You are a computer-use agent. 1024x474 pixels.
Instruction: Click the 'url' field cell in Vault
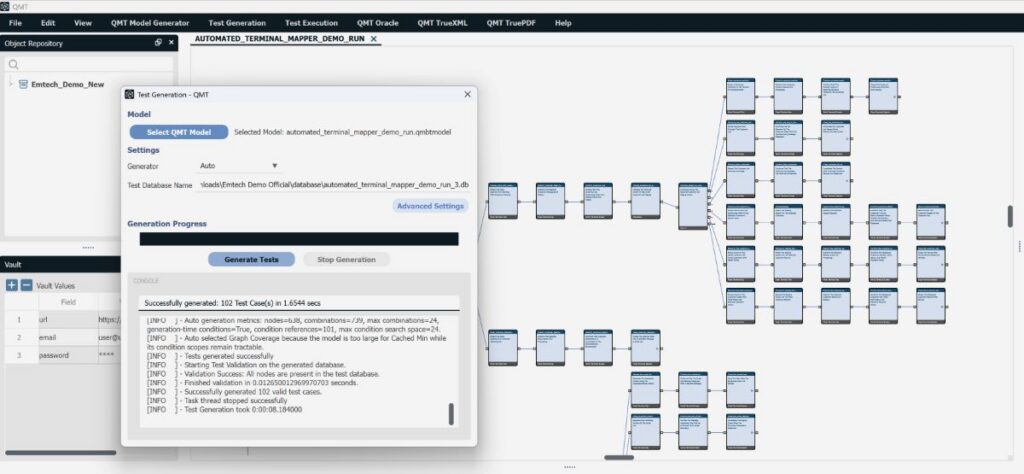point(68,320)
